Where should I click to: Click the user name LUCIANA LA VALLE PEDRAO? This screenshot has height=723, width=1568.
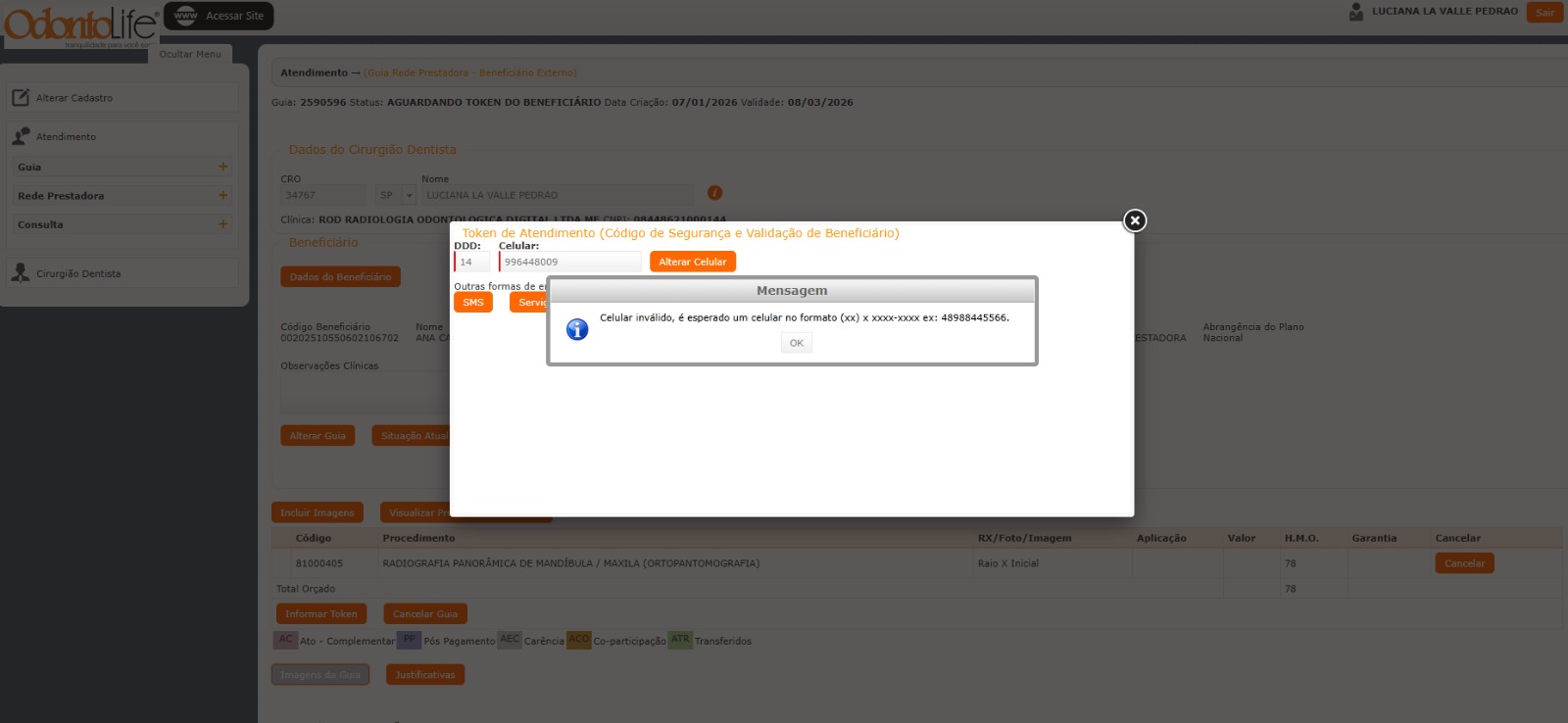[x=1445, y=12]
